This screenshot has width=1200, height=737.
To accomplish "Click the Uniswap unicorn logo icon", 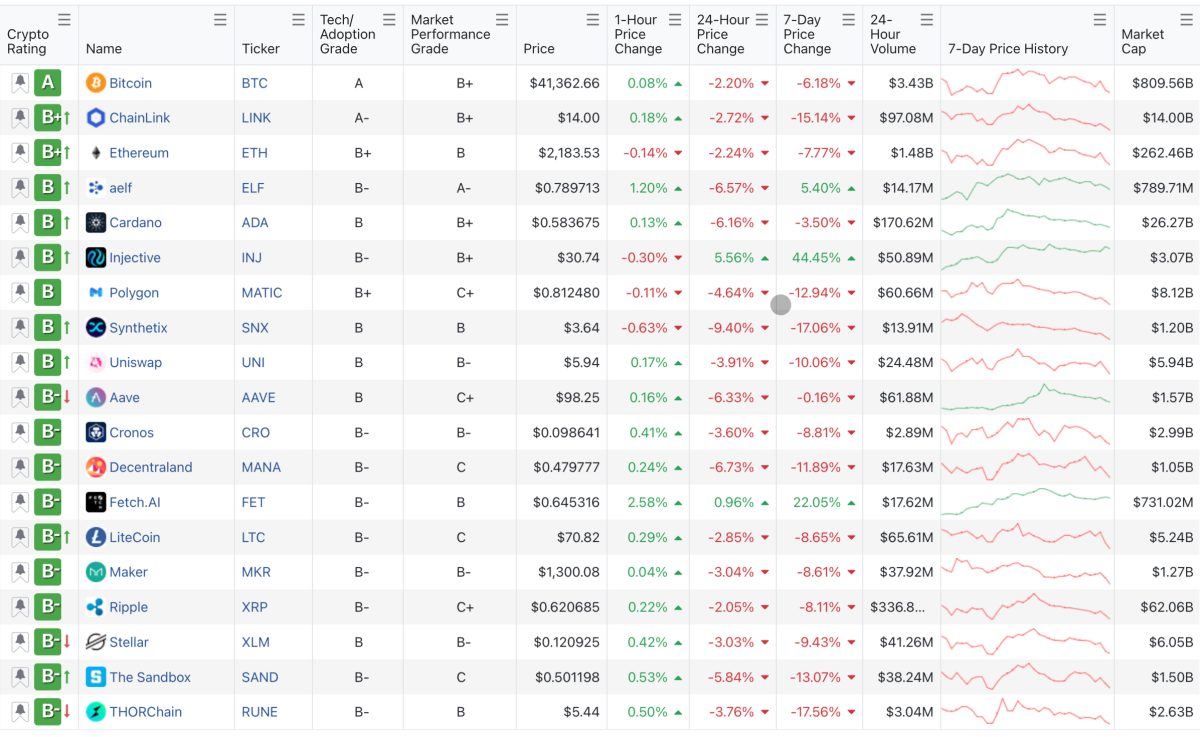I will tap(96, 362).
